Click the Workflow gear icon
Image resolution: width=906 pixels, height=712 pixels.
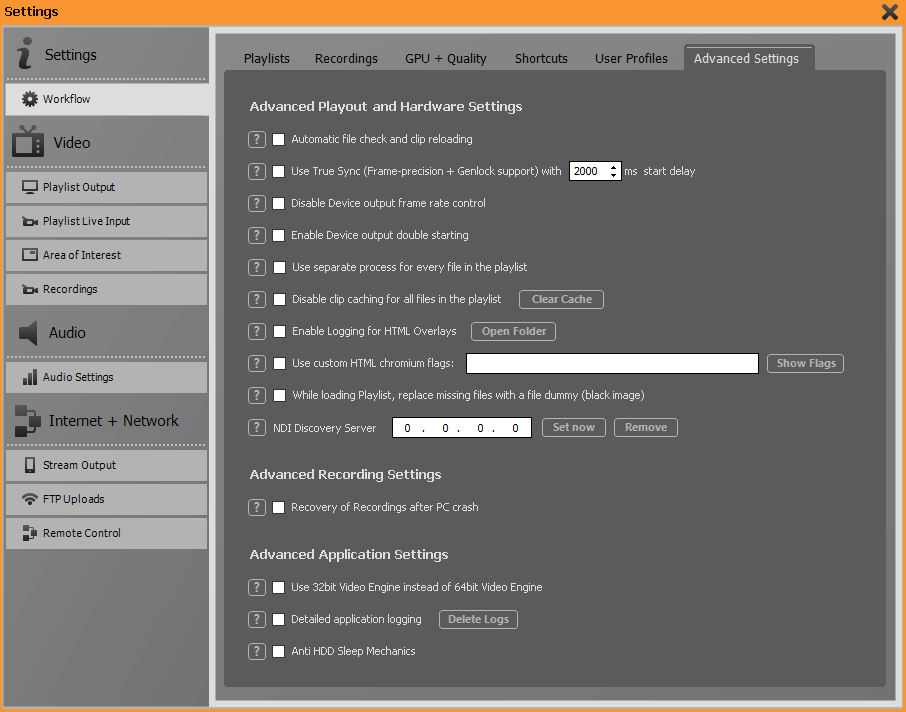point(29,99)
